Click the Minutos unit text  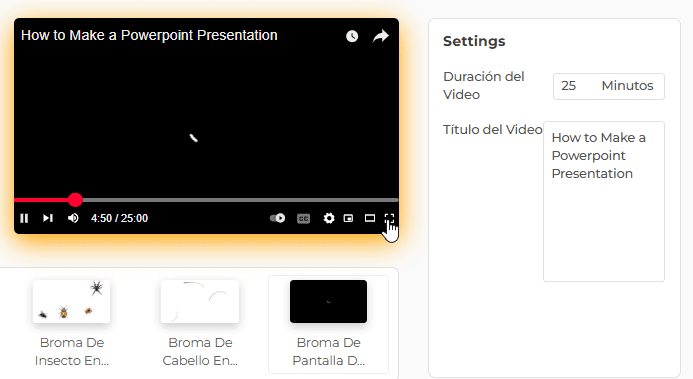(x=627, y=86)
